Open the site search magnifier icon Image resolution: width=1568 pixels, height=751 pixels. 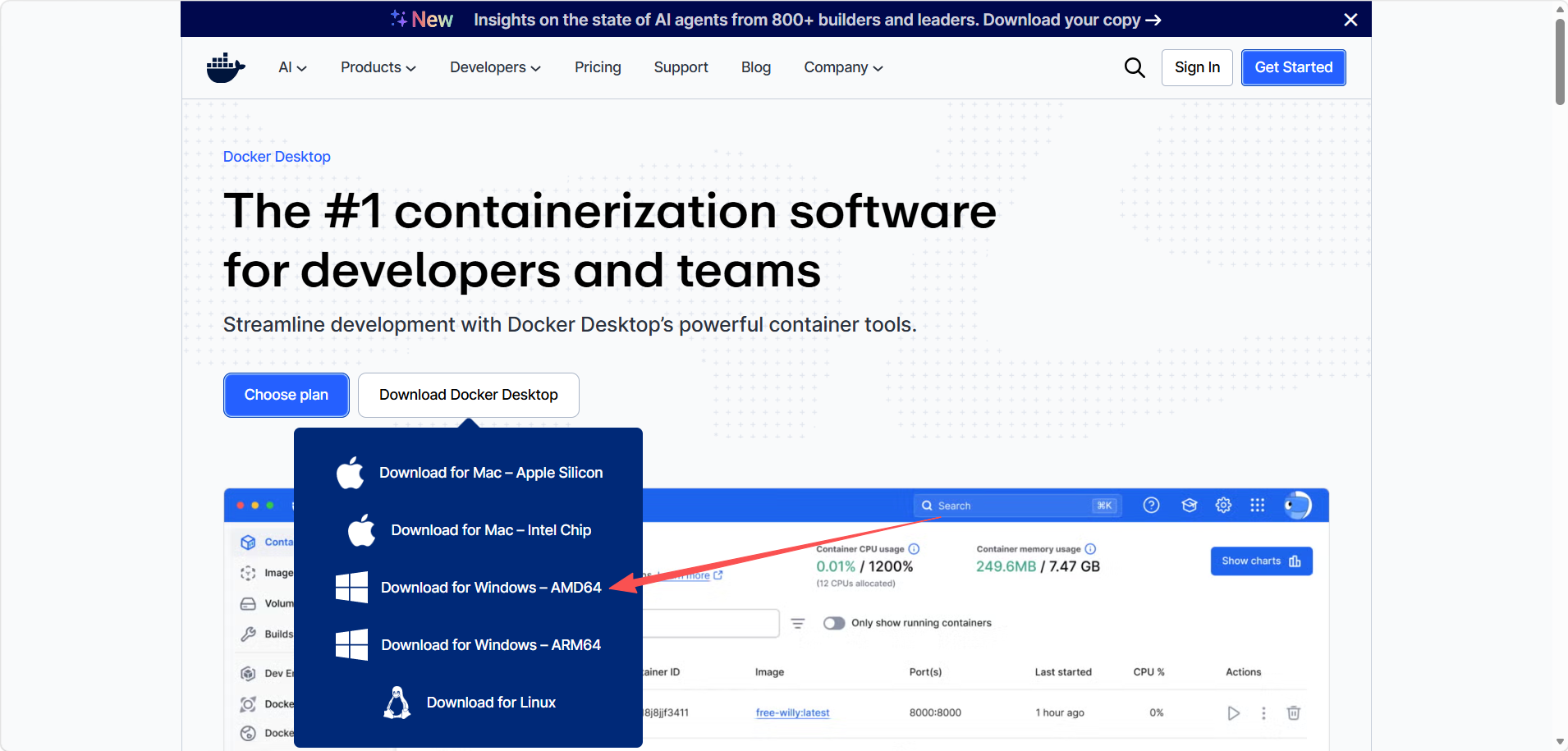tap(1135, 67)
